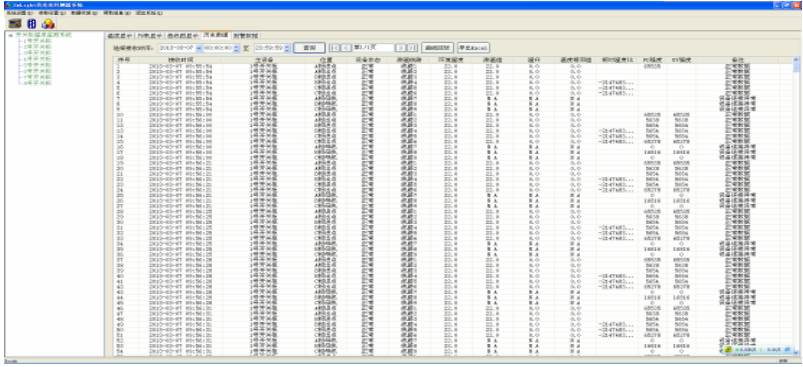Image resolution: width=803 pixels, height=367 pixels.
Task: Click the export Excel button
Action: (x=474, y=48)
